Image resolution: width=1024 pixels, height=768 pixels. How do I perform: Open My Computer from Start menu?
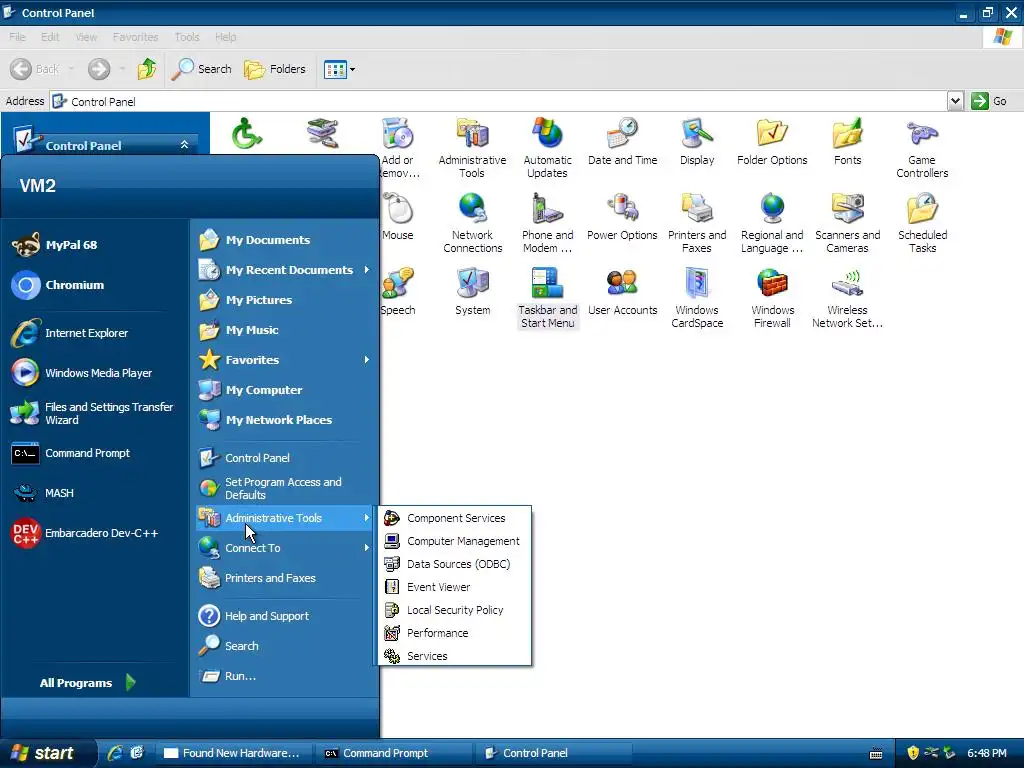click(x=285, y=390)
